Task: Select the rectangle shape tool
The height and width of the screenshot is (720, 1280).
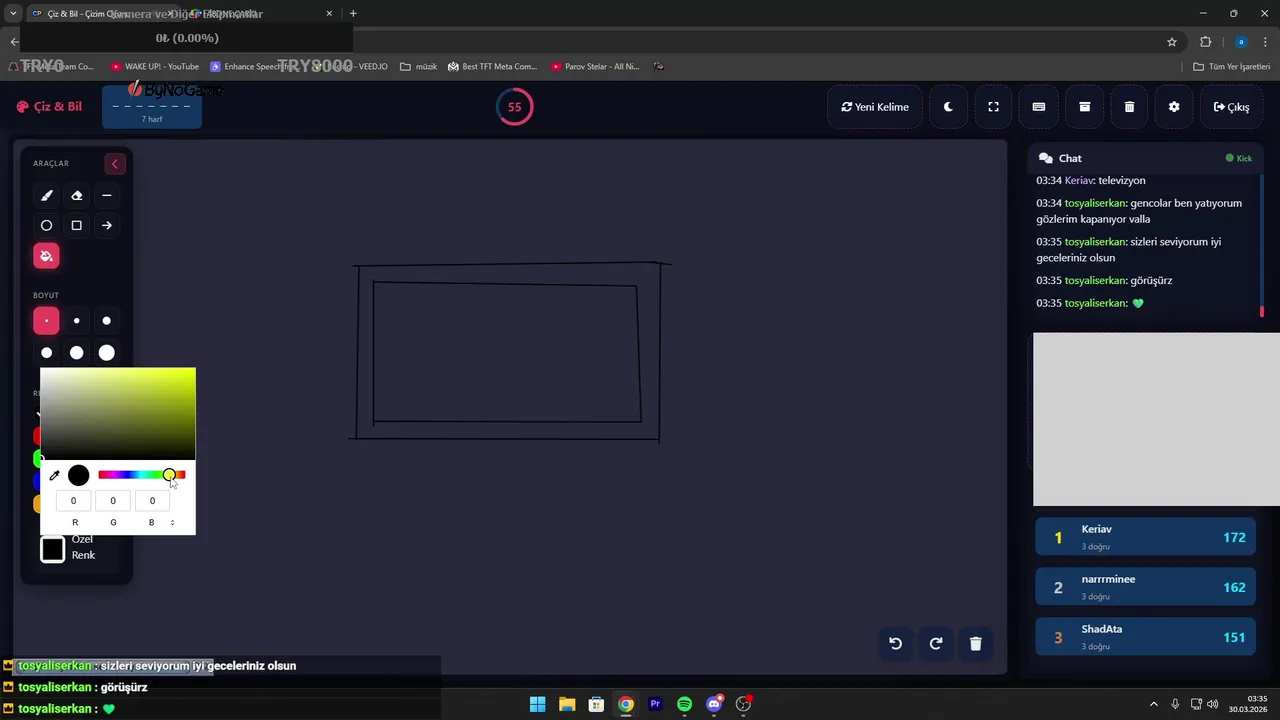Action: click(x=76, y=226)
